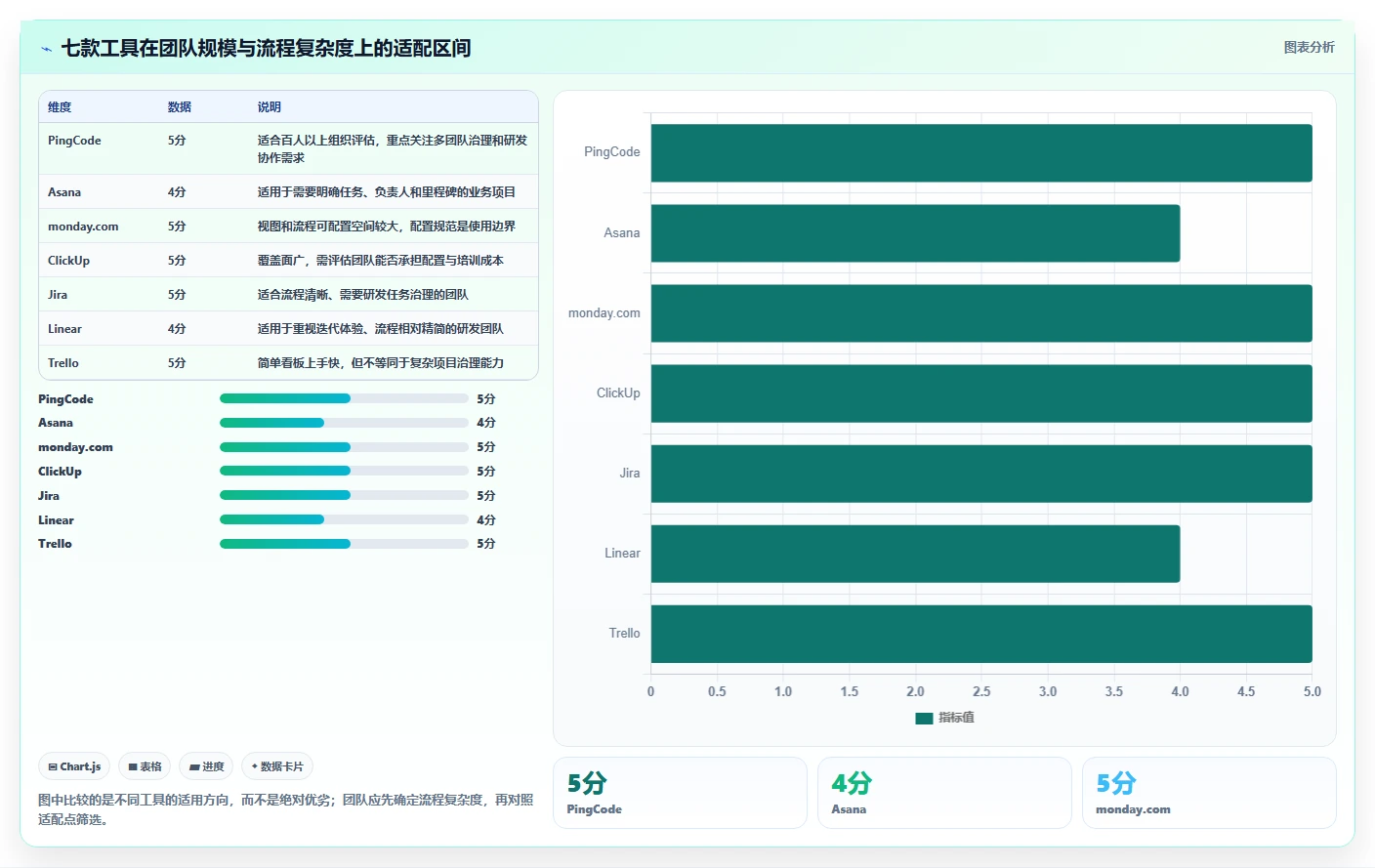
Task: Click the PingCode progress bar
Action: coord(344,398)
